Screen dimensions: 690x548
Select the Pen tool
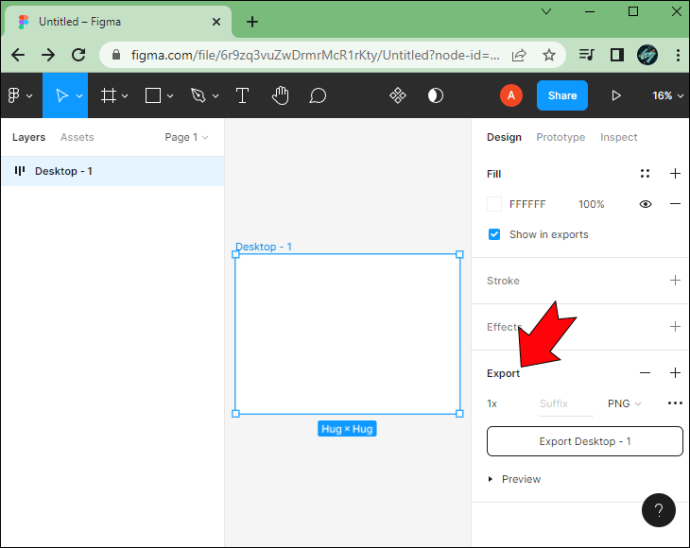click(x=198, y=96)
